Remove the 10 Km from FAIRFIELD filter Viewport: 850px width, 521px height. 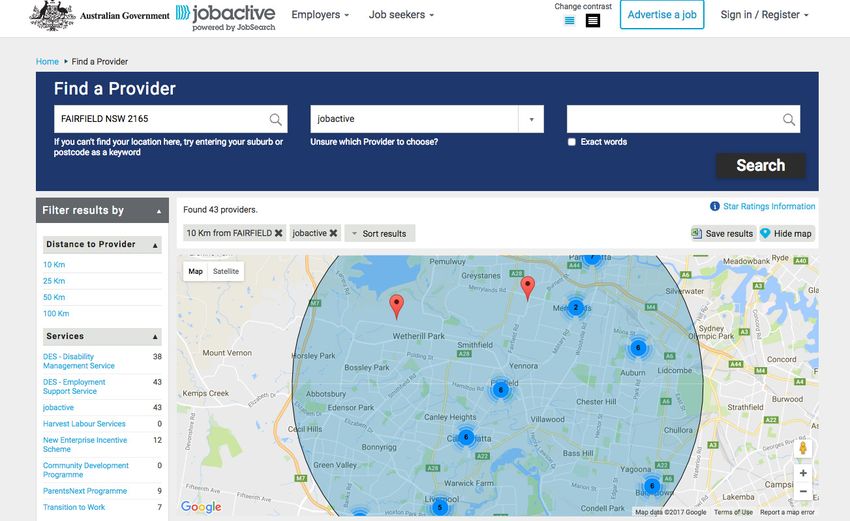(x=278, y=233)
